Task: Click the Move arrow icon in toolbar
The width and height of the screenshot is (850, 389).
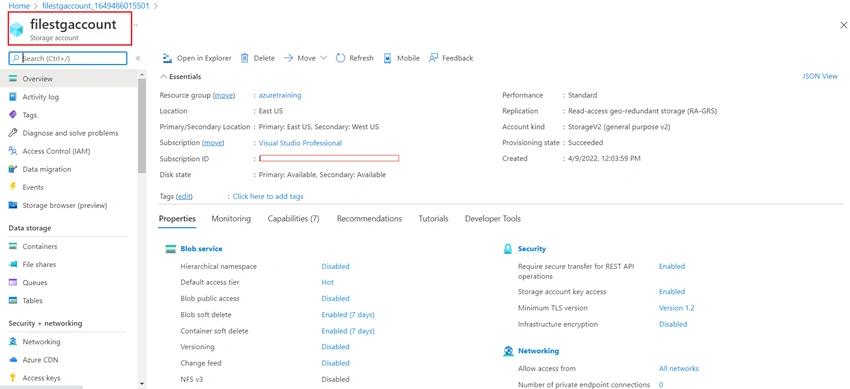Action: pyautogui.click(x=288, y=58)
